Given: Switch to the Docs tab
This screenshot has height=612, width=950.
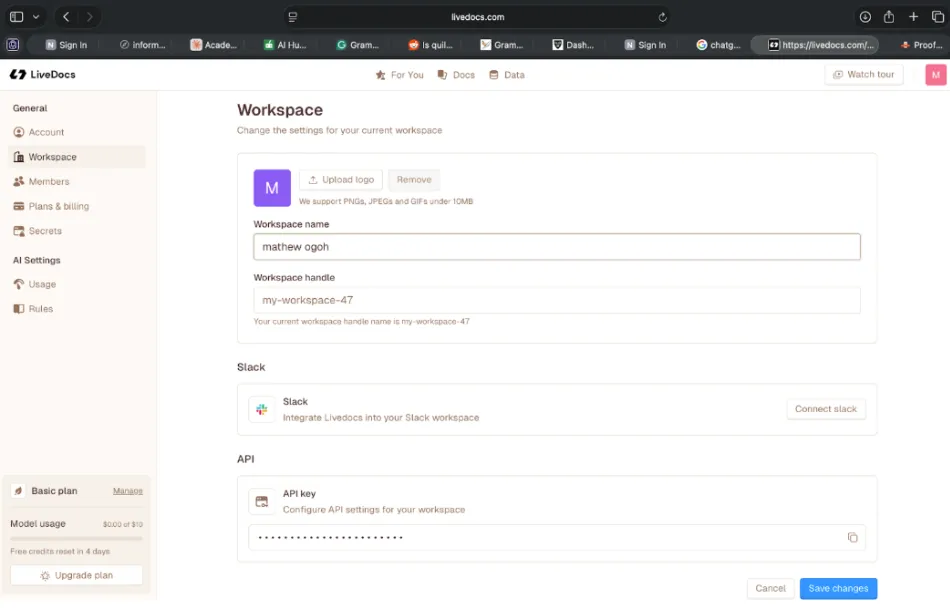Looking at the screenshot, I should [456, 75].
